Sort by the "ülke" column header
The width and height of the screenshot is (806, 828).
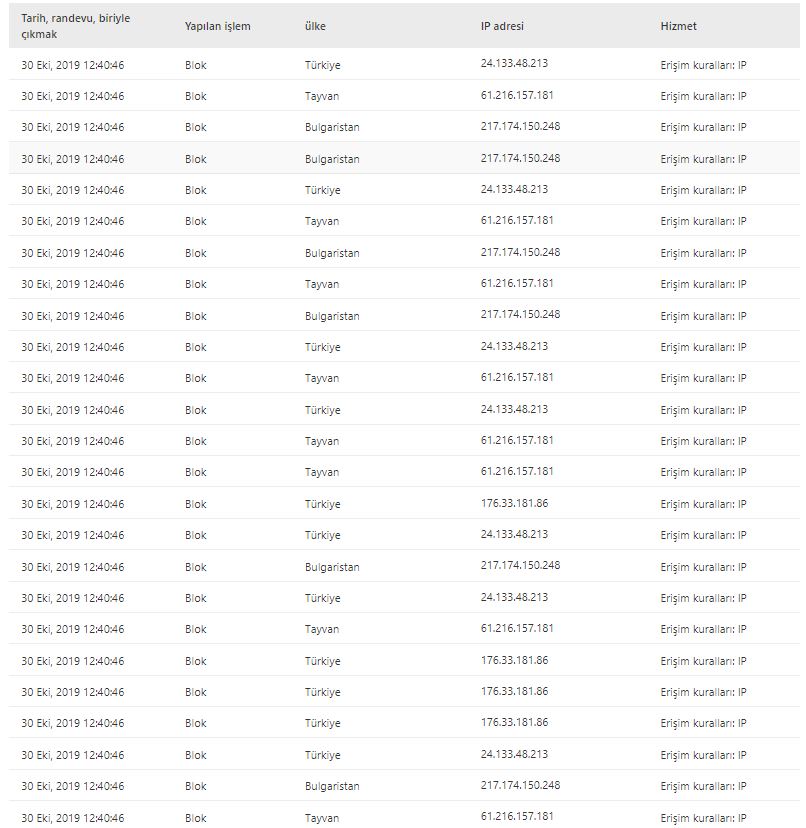(315, 26)
